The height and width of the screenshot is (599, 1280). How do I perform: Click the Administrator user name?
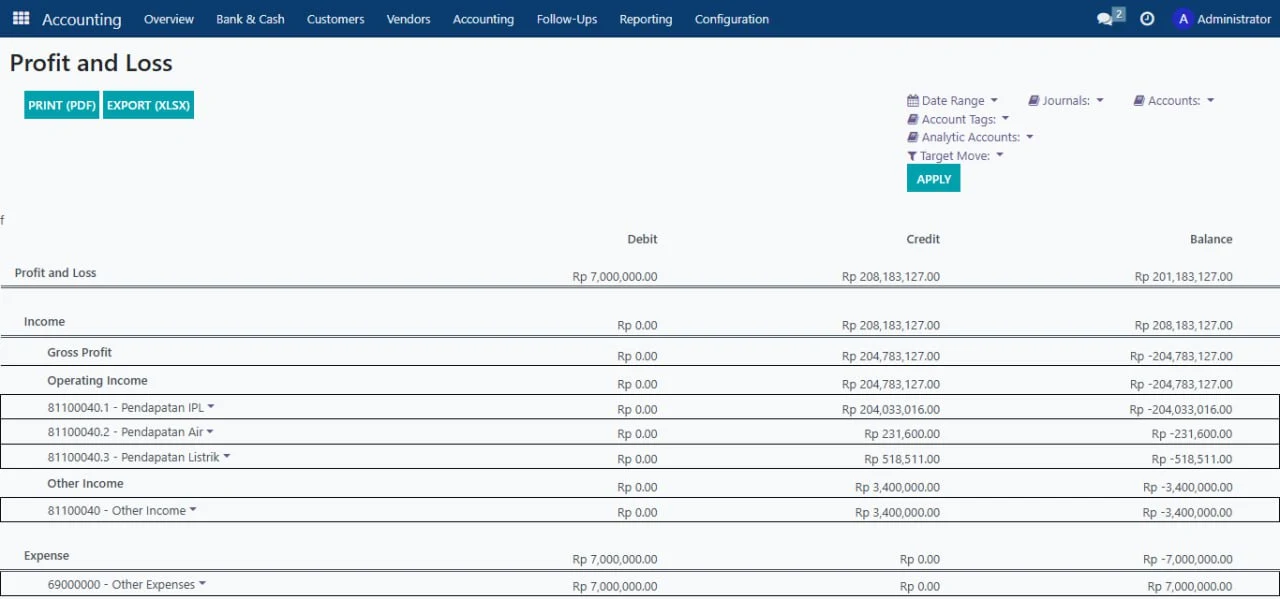(x=1234, y=19)
